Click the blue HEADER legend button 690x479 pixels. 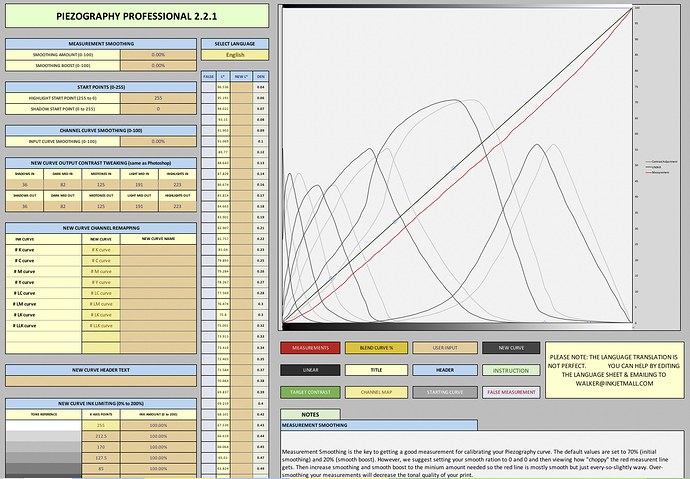pos(445,370)
